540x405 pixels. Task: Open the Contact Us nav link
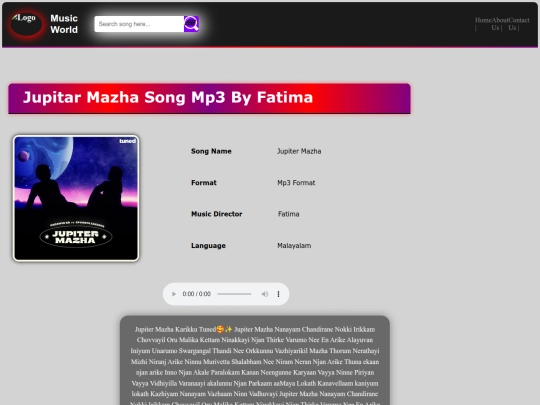(x=519, y=24)
